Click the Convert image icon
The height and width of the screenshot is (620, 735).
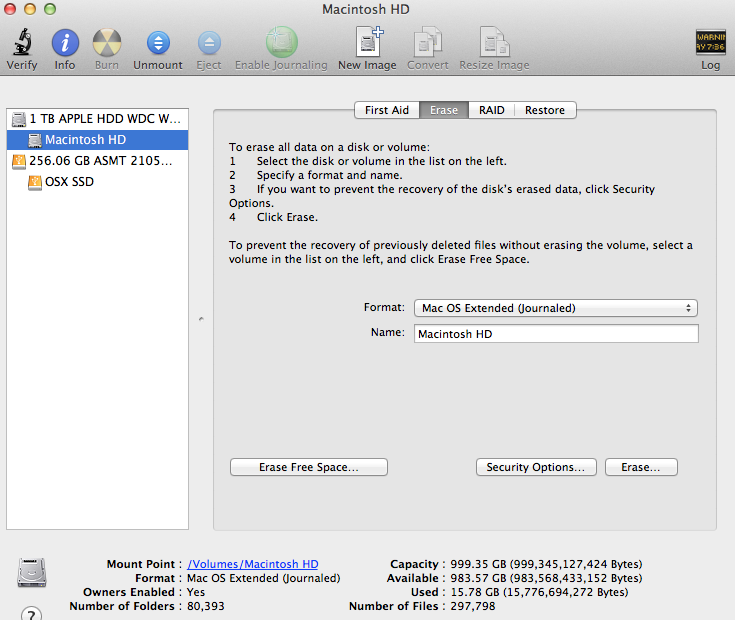click(428, 42)
